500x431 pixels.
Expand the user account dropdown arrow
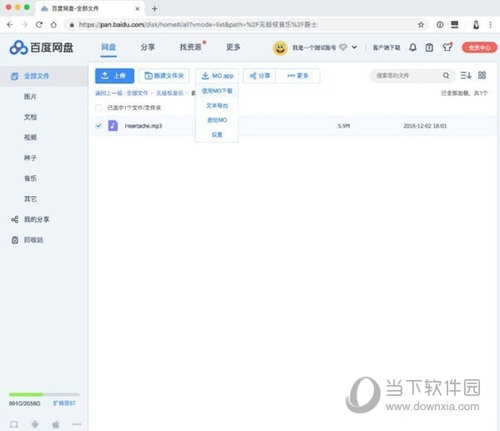pyautogui.click(x=354, y=47)
